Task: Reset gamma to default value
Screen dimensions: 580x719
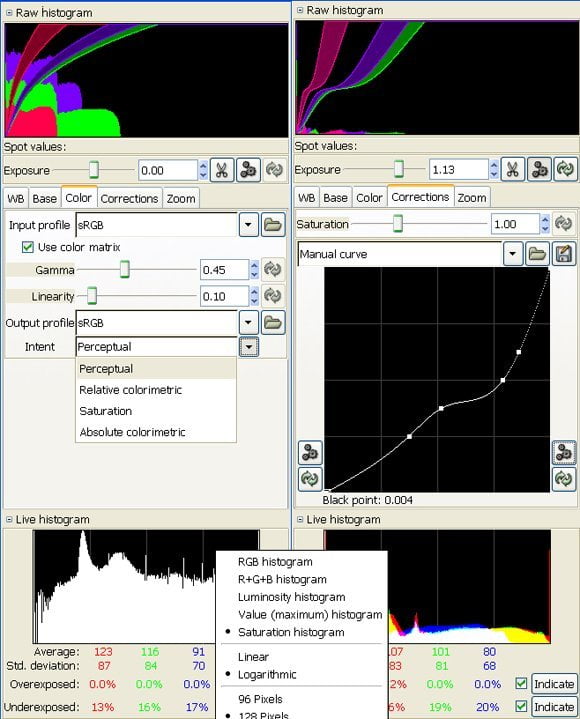Action: 272,270
